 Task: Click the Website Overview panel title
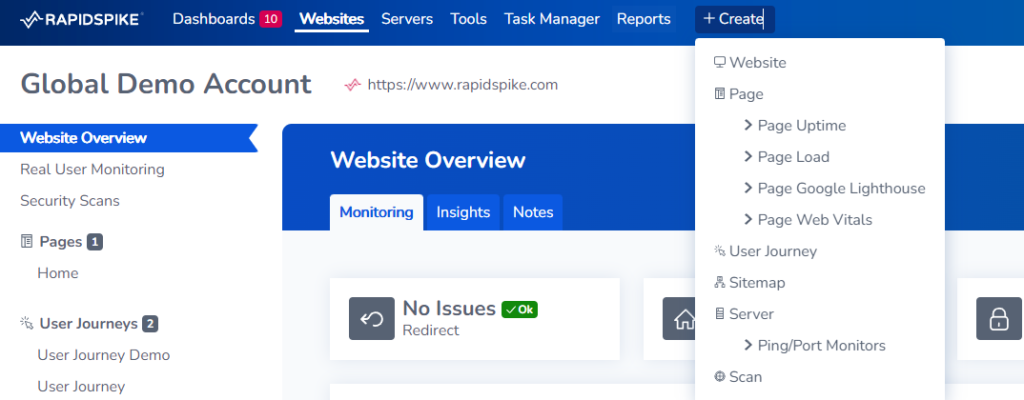(x=428, y=160)
